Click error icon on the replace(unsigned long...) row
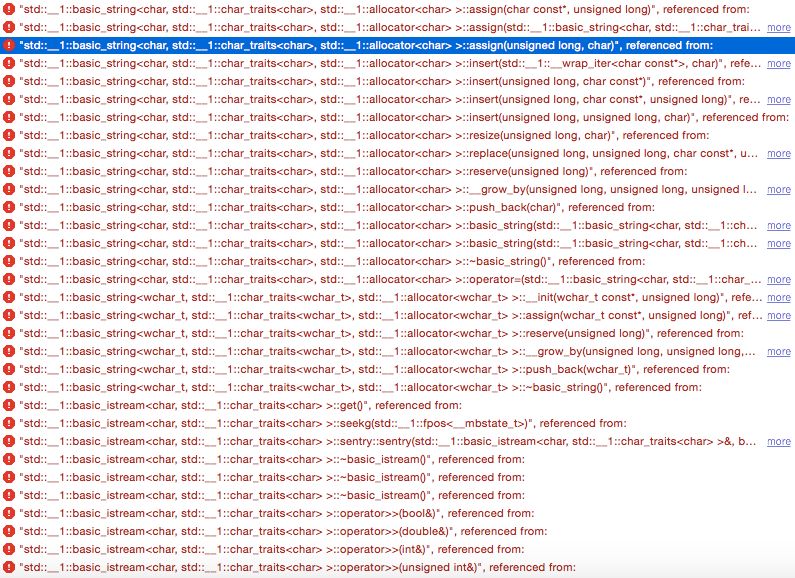The image size is (795, 578). pos(9,153)
